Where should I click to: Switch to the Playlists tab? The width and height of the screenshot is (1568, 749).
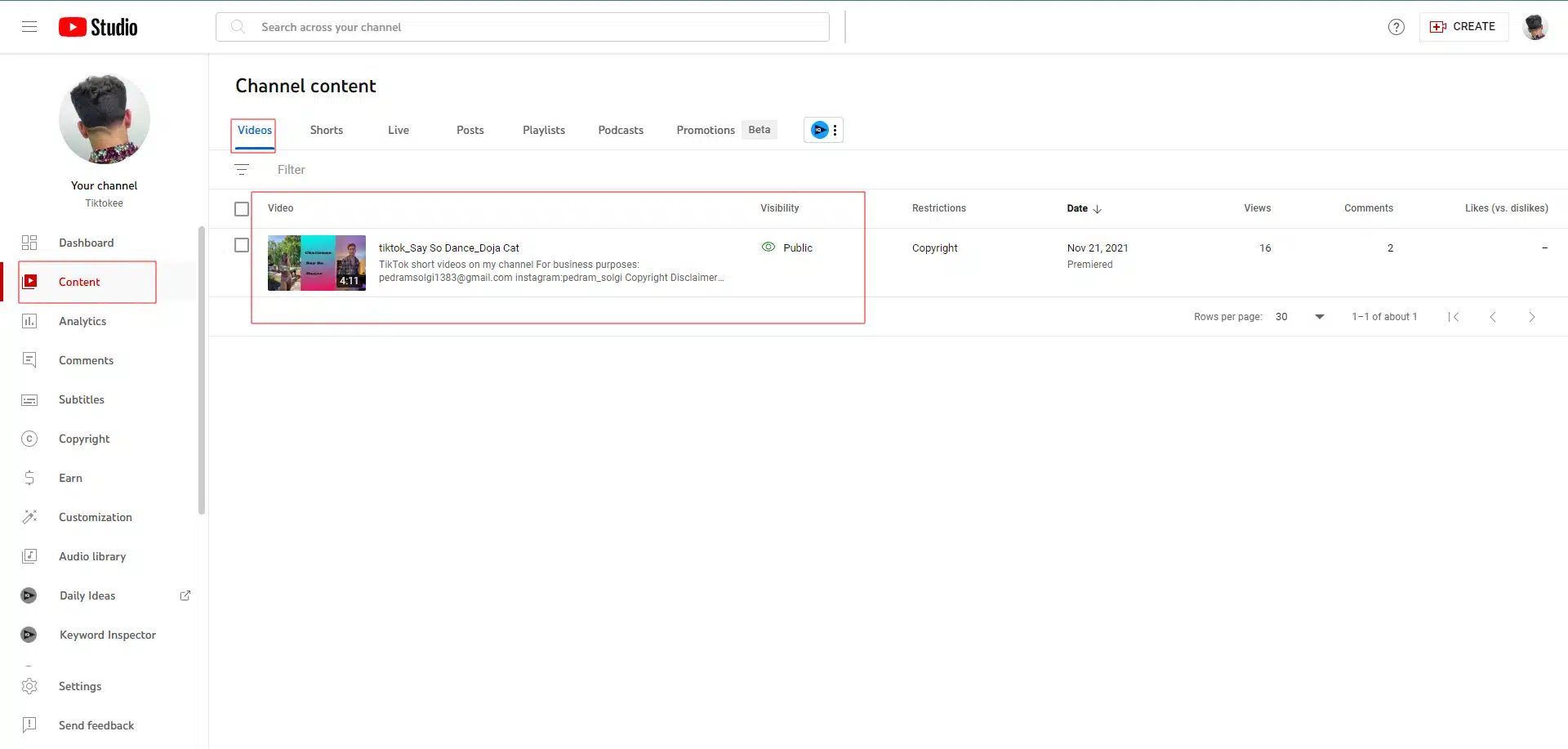(543, 130)
